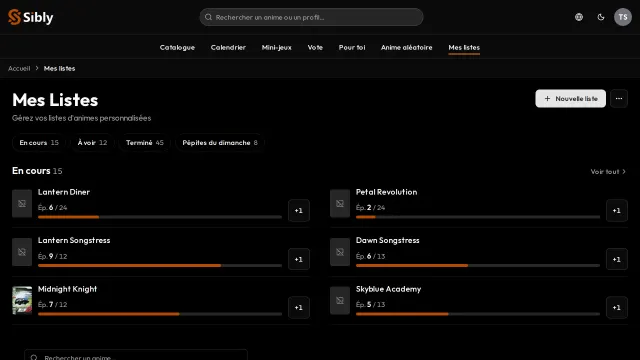Click the Ép. 9 / 12 text
Screen dimensions: 640x360
point(52,256)
